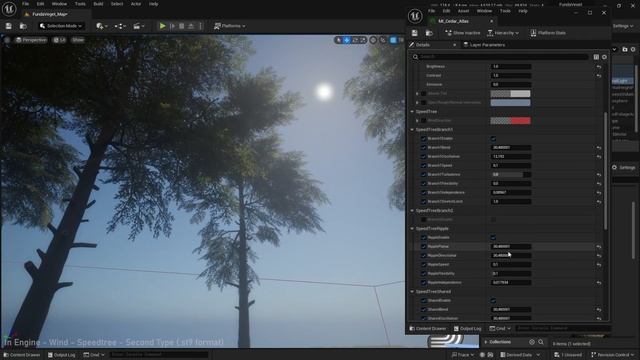Toggle the RippleSpeed override checkbox
Viewport: 640px width, 360px height.
point(424,264)
